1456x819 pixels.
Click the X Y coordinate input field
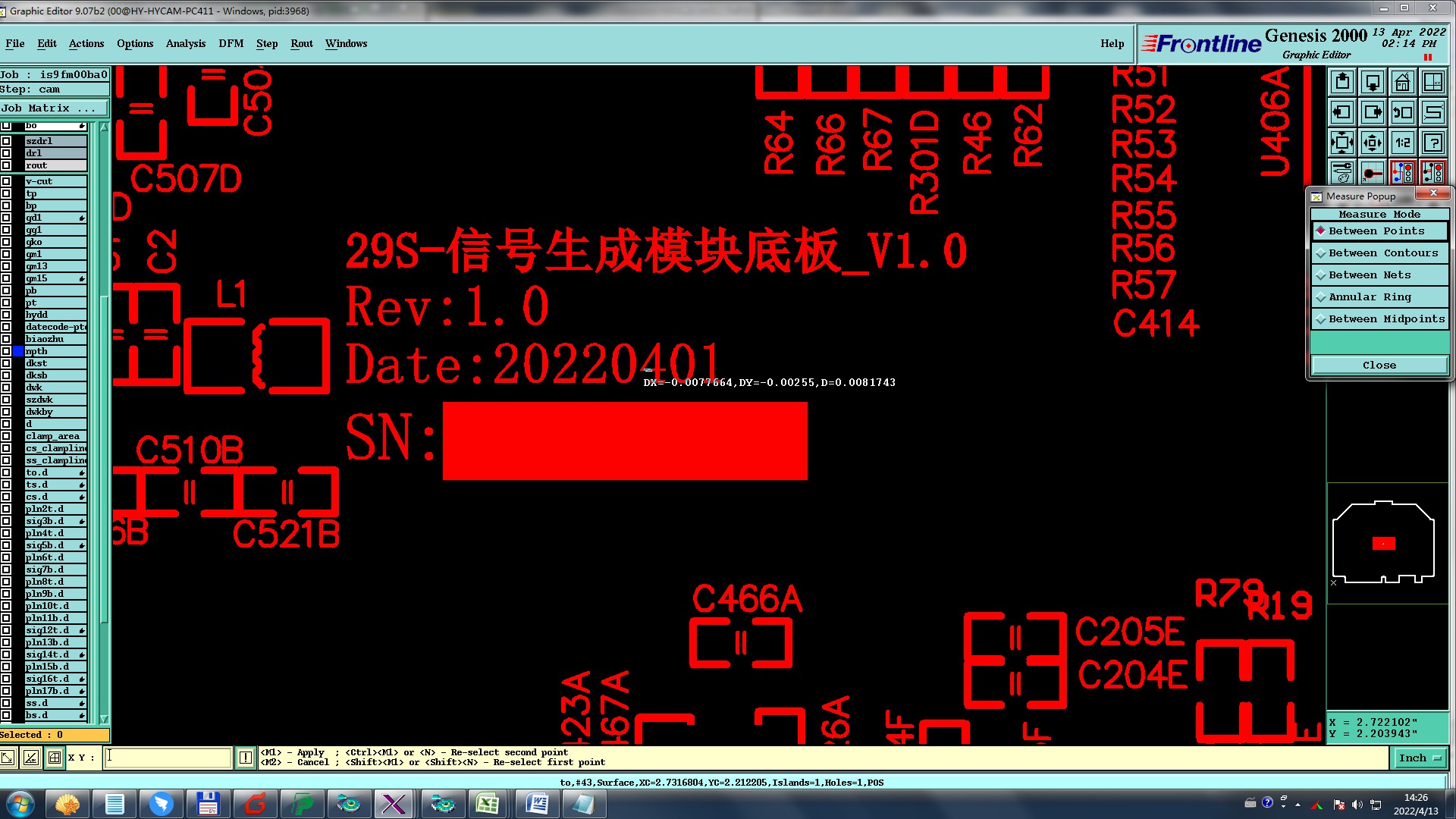(x=168, y=758)
